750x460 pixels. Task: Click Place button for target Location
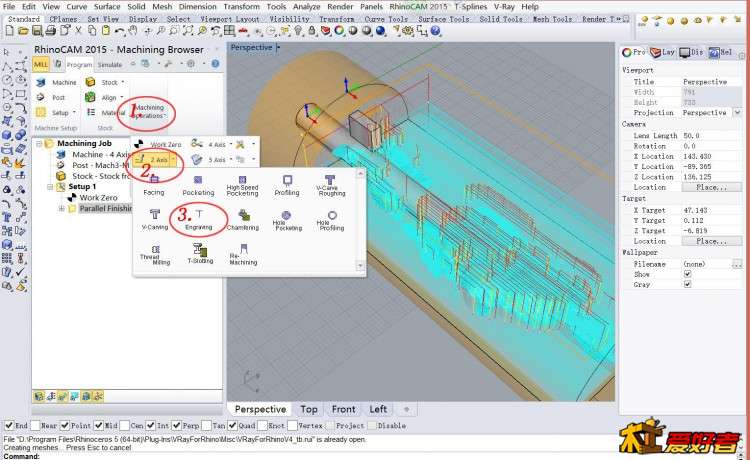[712, 241]
